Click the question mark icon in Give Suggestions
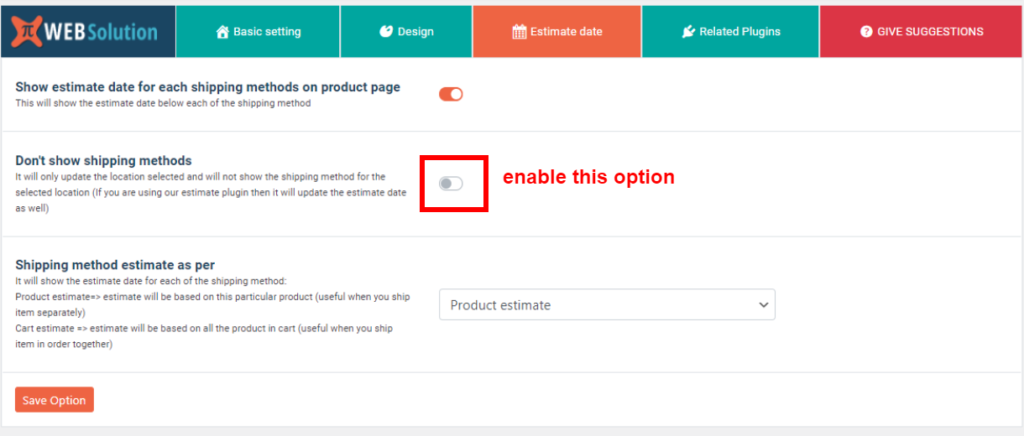 click(866, 32)
